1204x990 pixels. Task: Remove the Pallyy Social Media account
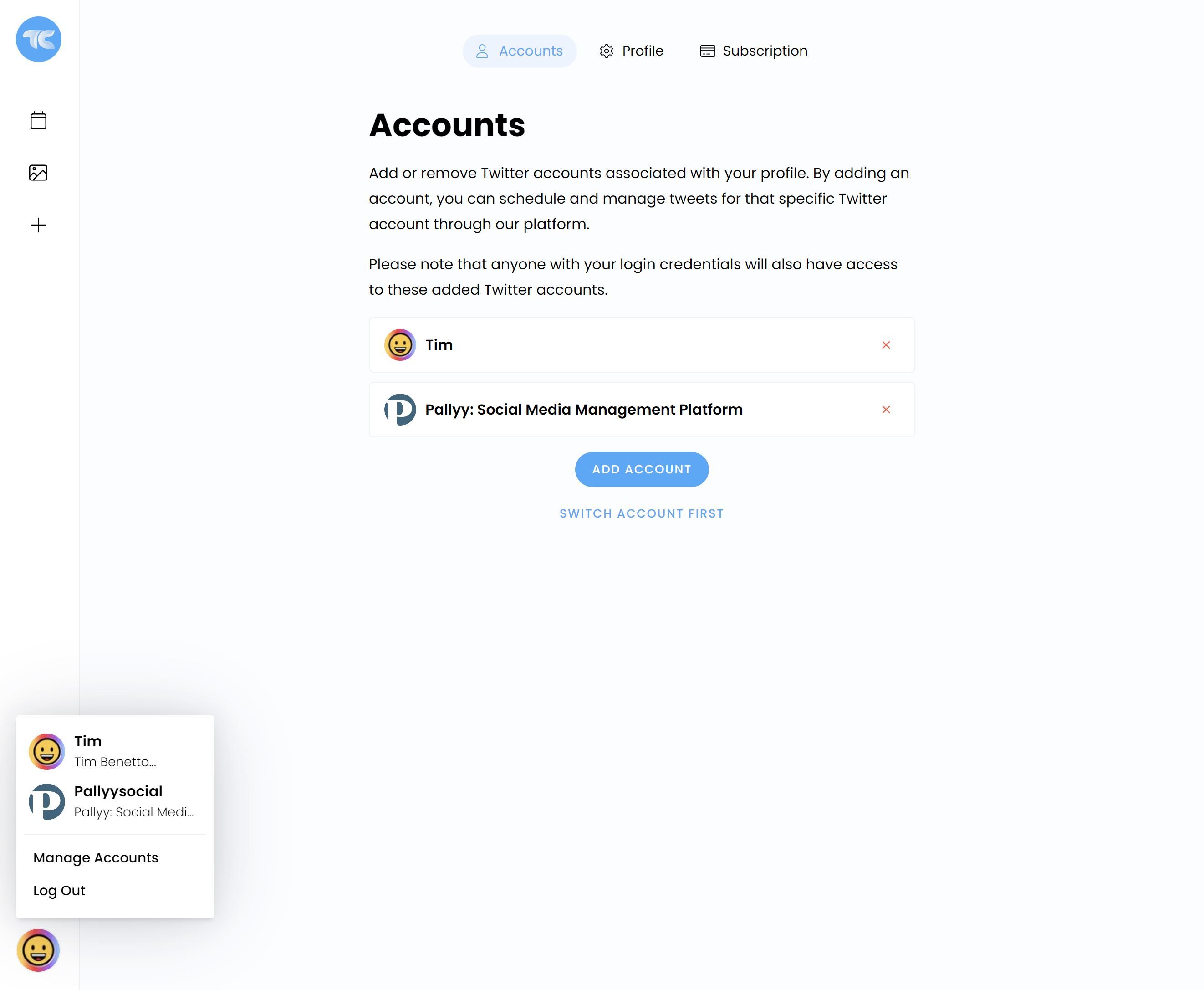pyautogui.click(x=886, y=409)
